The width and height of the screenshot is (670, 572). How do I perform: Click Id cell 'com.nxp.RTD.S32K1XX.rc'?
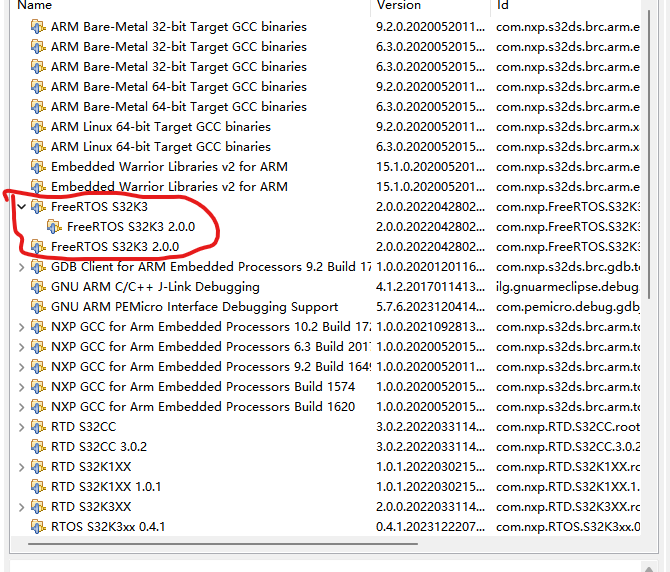click(568, 467)
